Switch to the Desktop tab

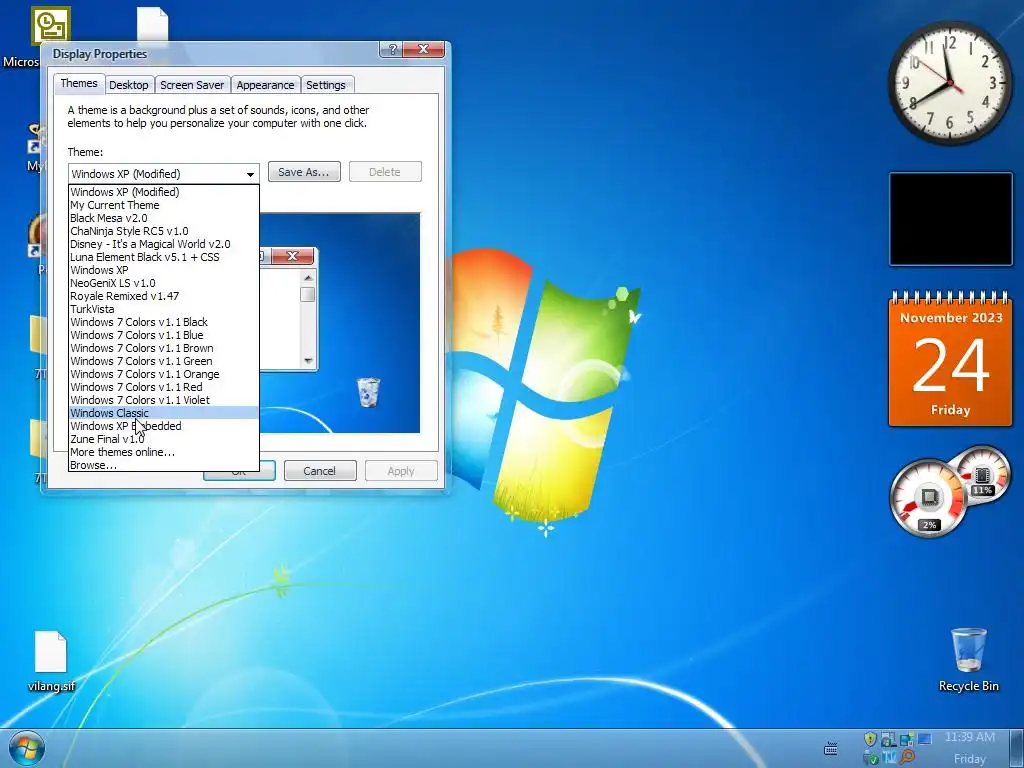(x=129, y=85)
